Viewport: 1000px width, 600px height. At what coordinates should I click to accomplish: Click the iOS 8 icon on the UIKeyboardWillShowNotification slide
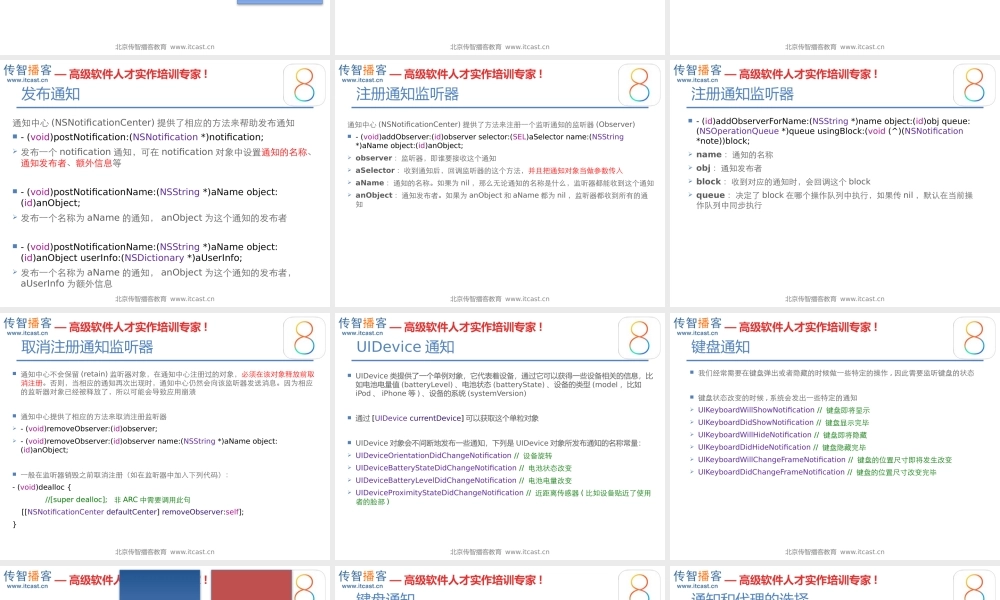coord(973,338)
